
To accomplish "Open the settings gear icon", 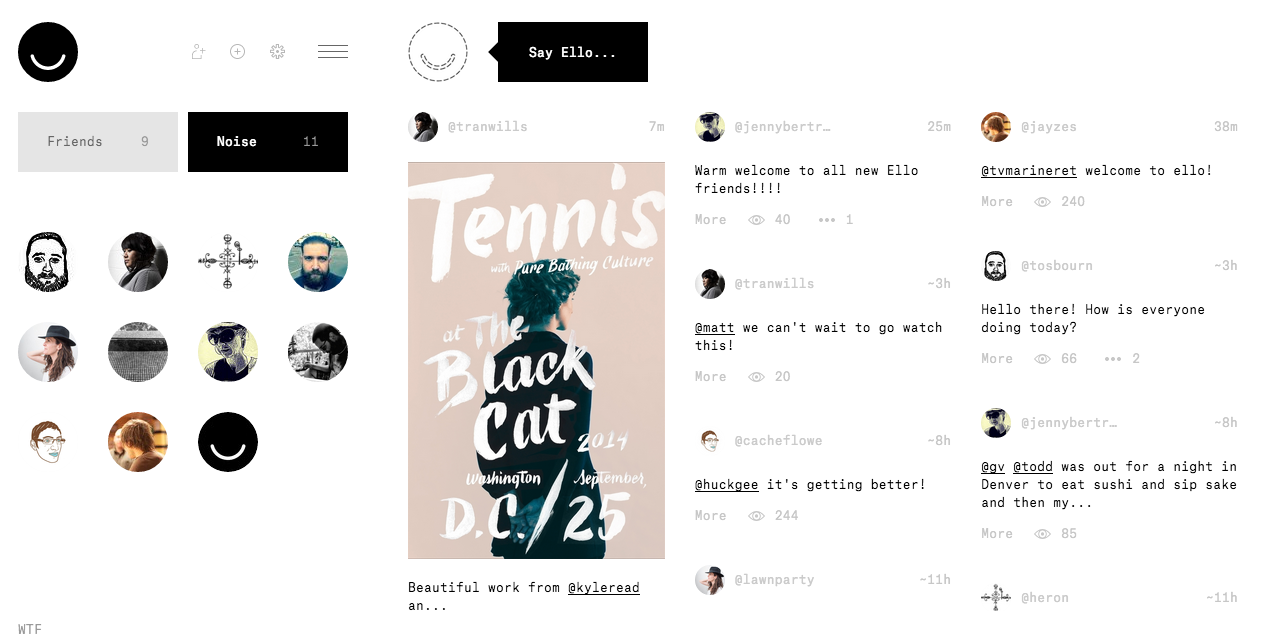I will 278,52.
